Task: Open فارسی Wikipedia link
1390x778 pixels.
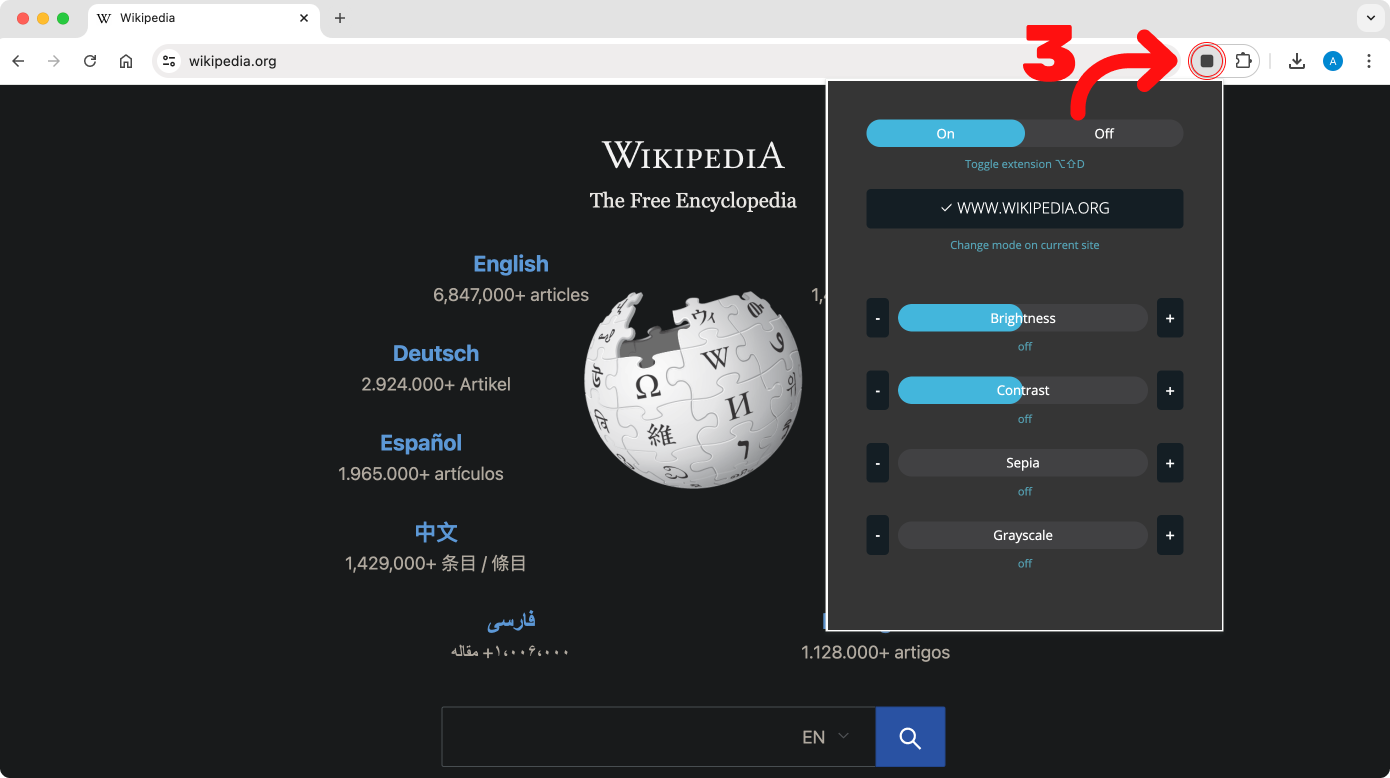Action: pos(511,621)
